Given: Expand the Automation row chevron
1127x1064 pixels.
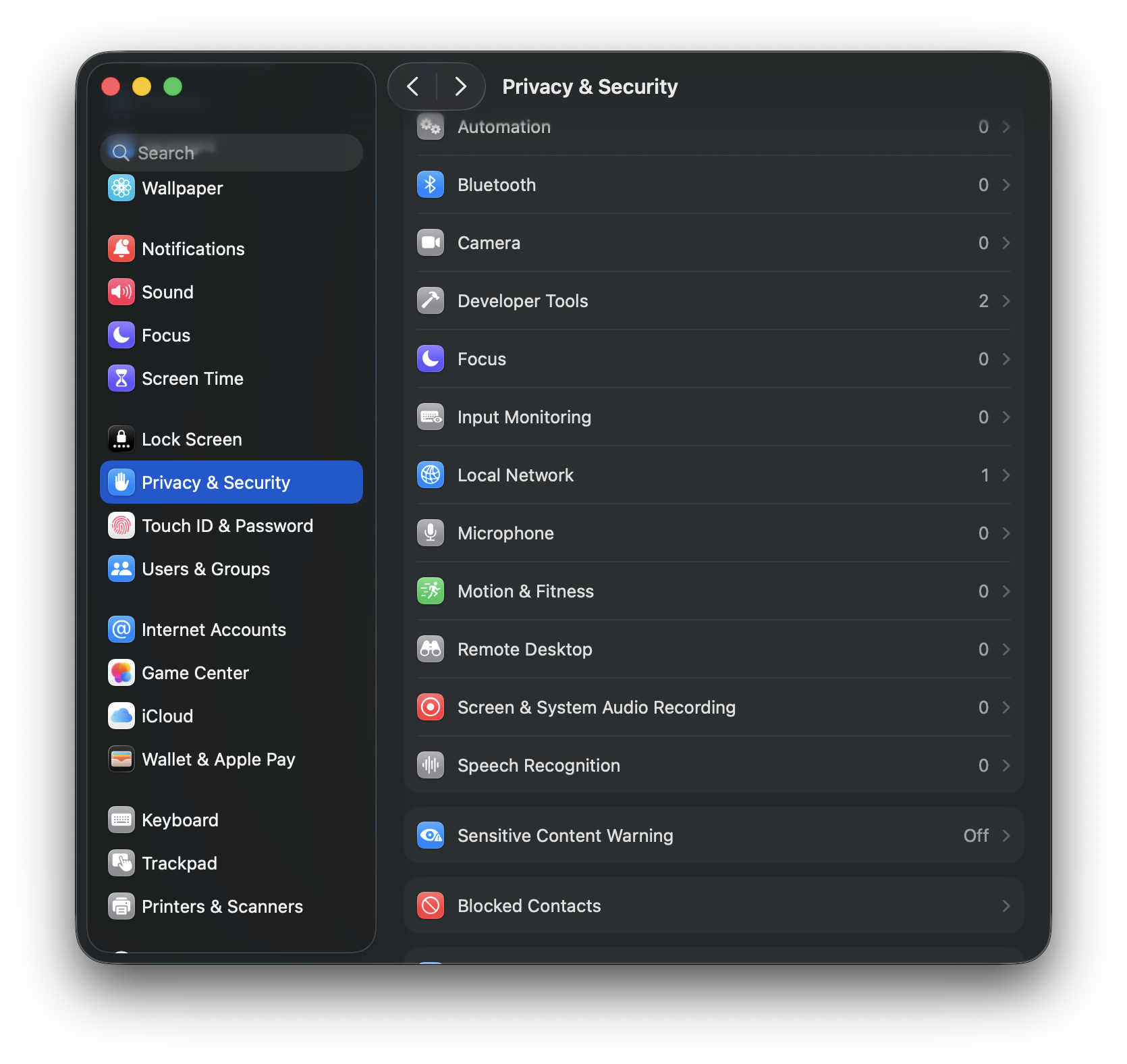Looking at the screenshot, I should [x=1006, y=127].
